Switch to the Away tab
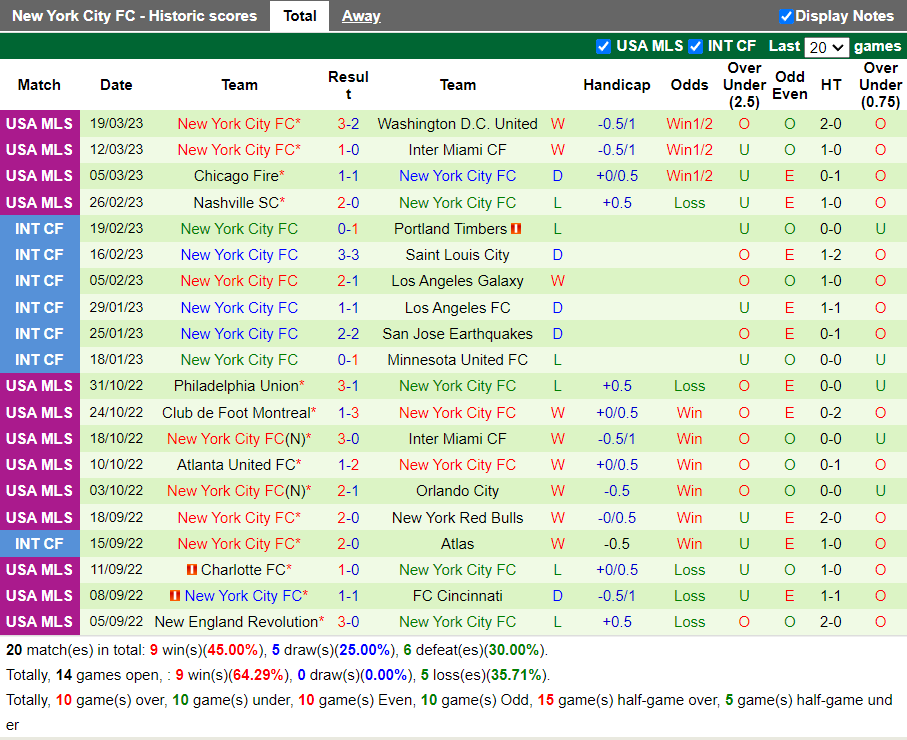This screenshot has width=907, height=740. tap(360, 16)
